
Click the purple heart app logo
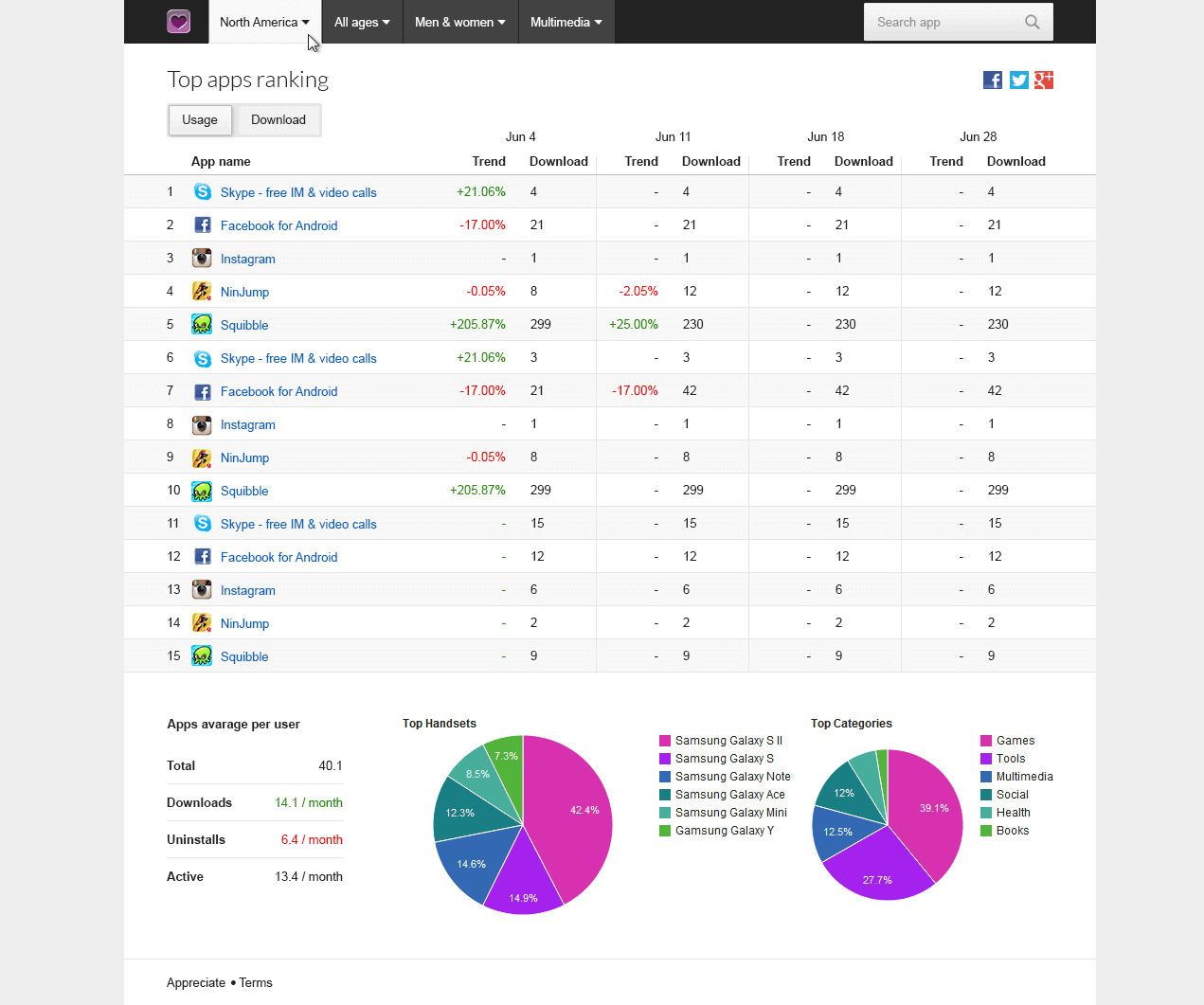pos(178,22)
